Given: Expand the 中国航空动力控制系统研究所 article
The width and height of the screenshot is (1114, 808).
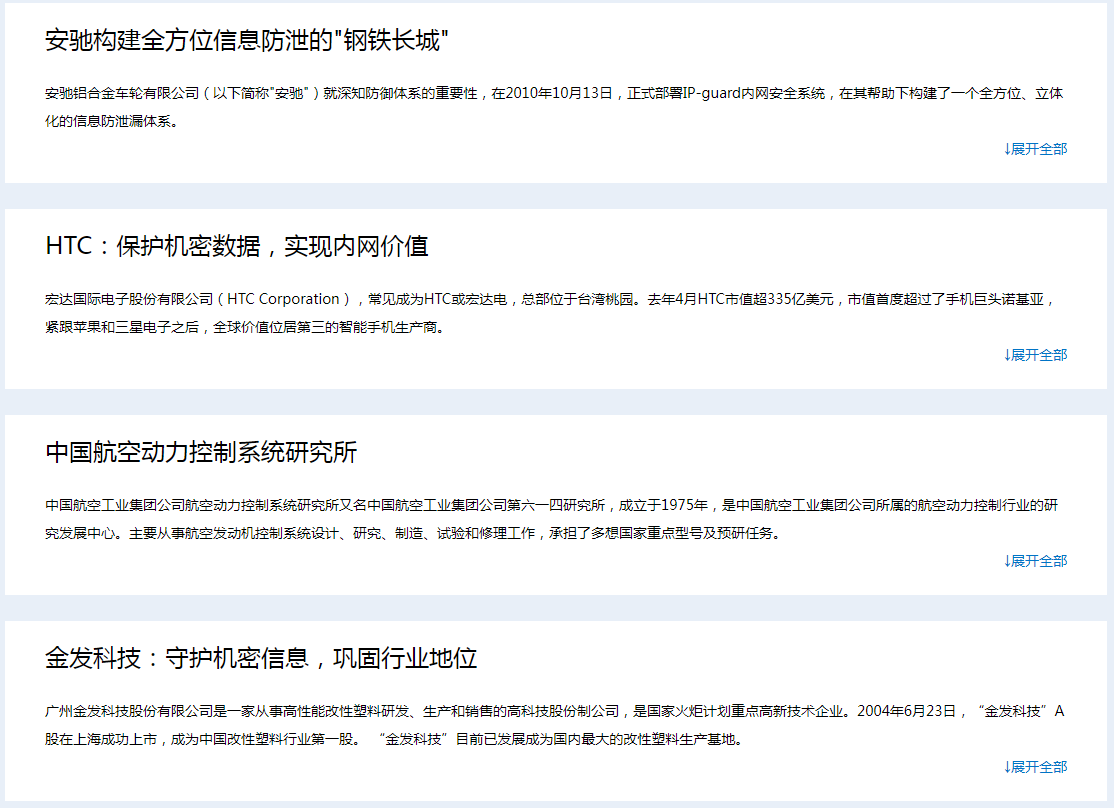Looking at the screenshot, I should point(1035,561).
